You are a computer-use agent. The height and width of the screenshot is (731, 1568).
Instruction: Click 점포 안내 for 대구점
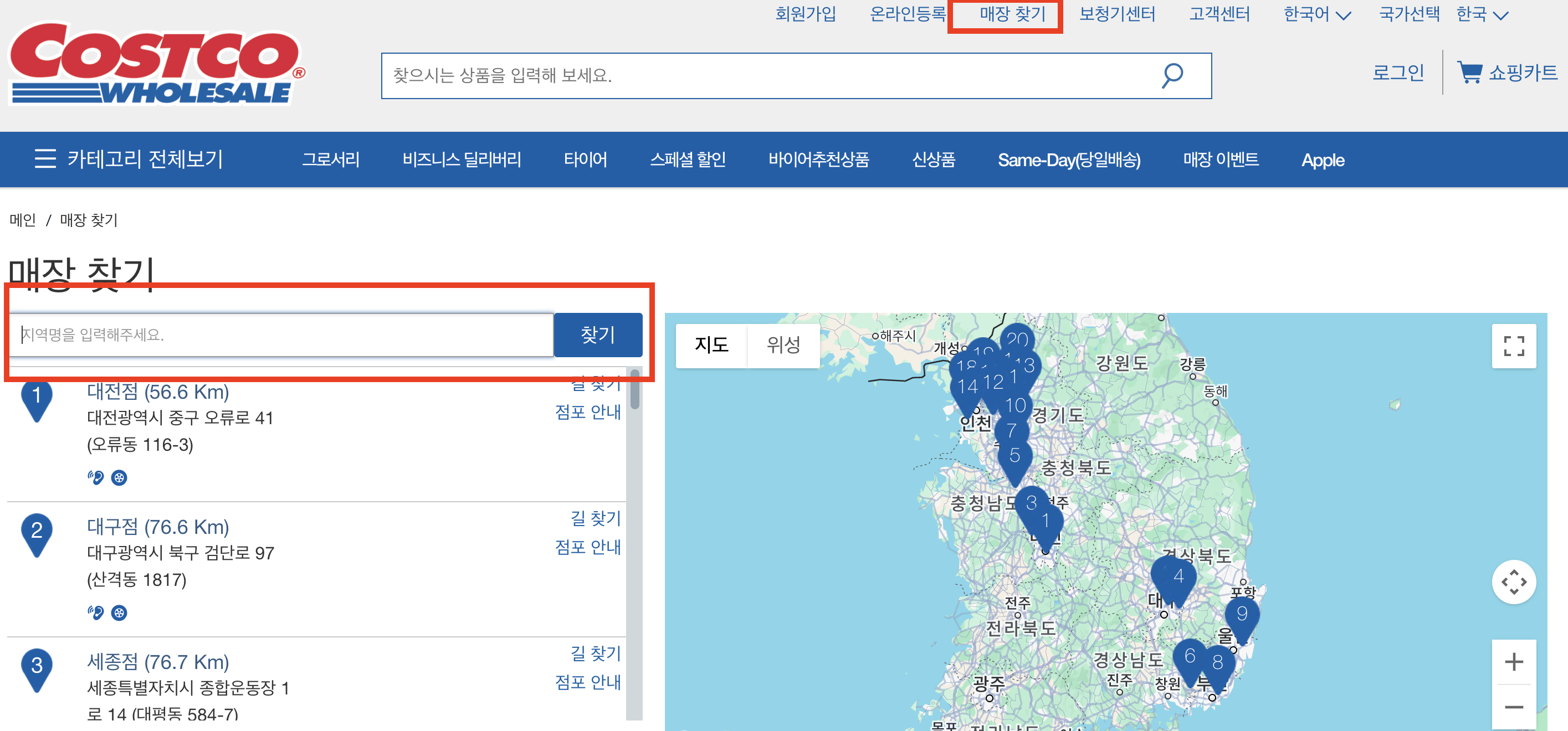[587, 547]
